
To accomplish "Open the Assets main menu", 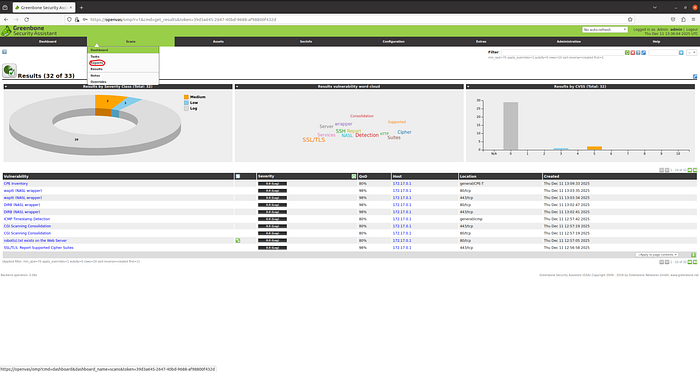I will click(x=218, y=42).
